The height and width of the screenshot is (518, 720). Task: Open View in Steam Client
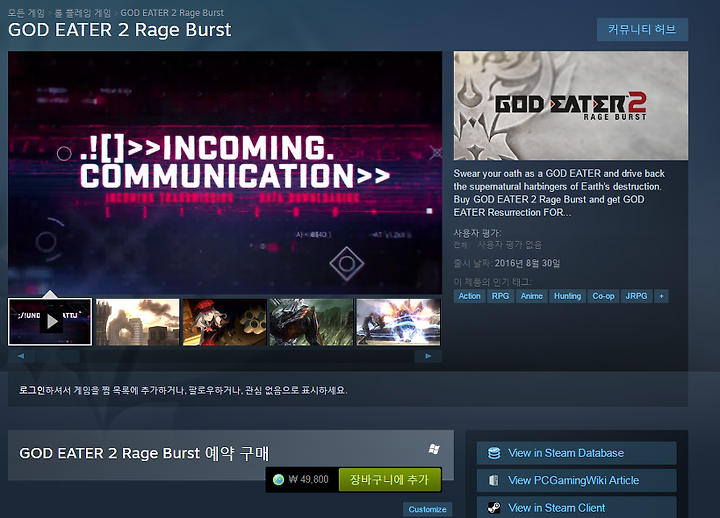click(x=576, y=507)
